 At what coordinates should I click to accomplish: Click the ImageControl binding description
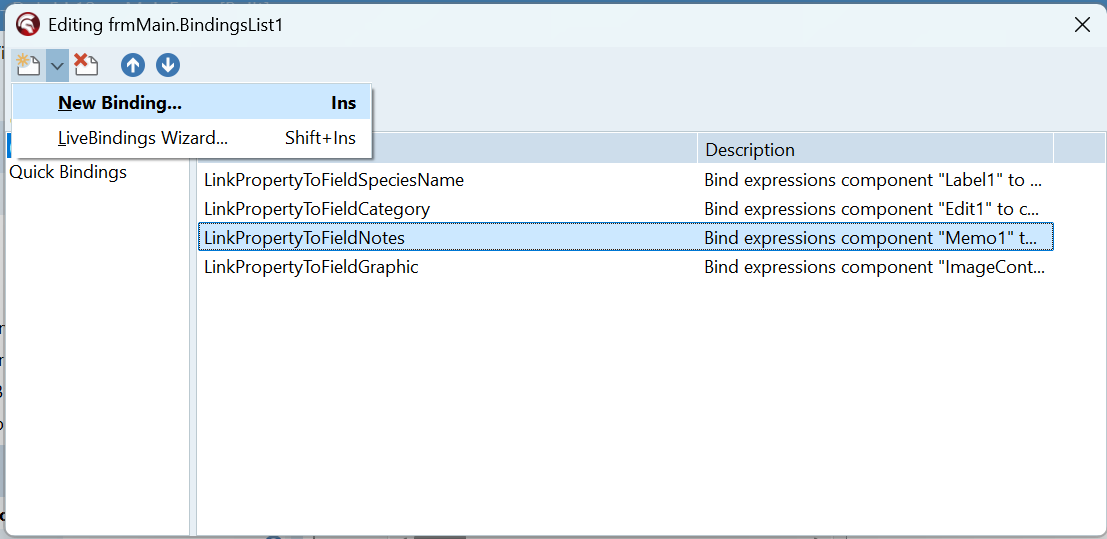872,267
